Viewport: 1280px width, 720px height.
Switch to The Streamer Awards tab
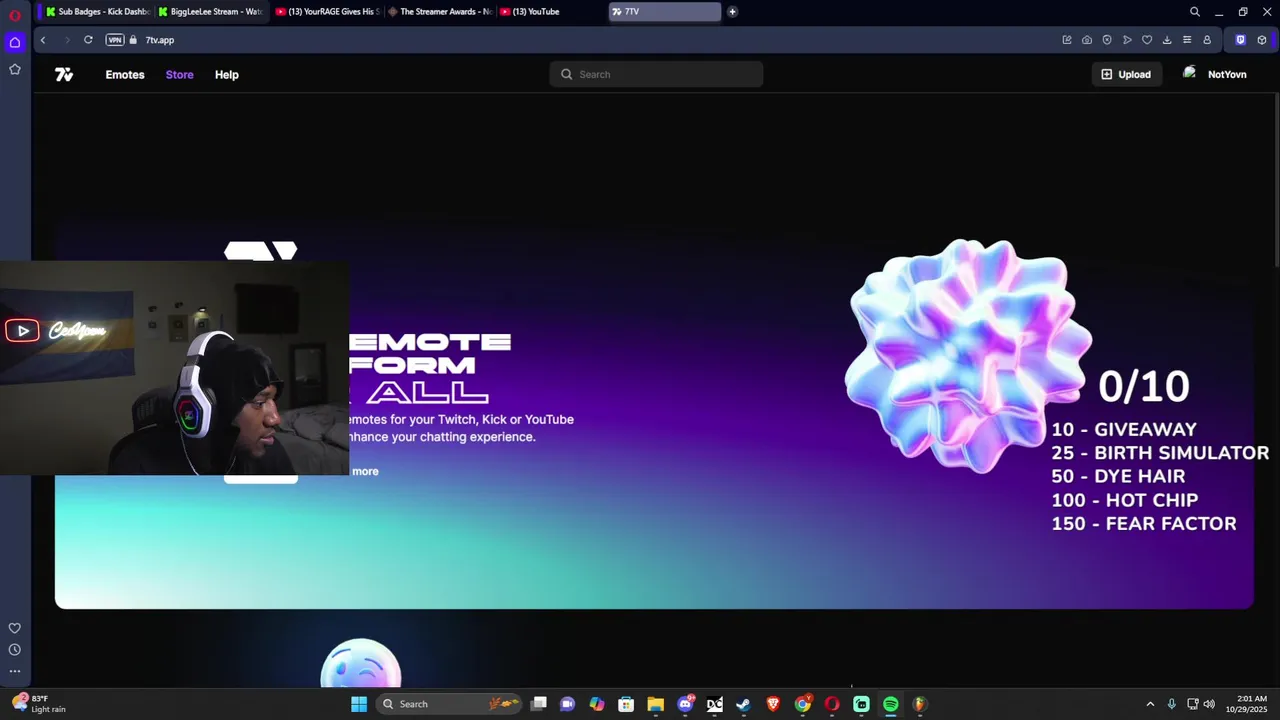(x=440, y=12)
